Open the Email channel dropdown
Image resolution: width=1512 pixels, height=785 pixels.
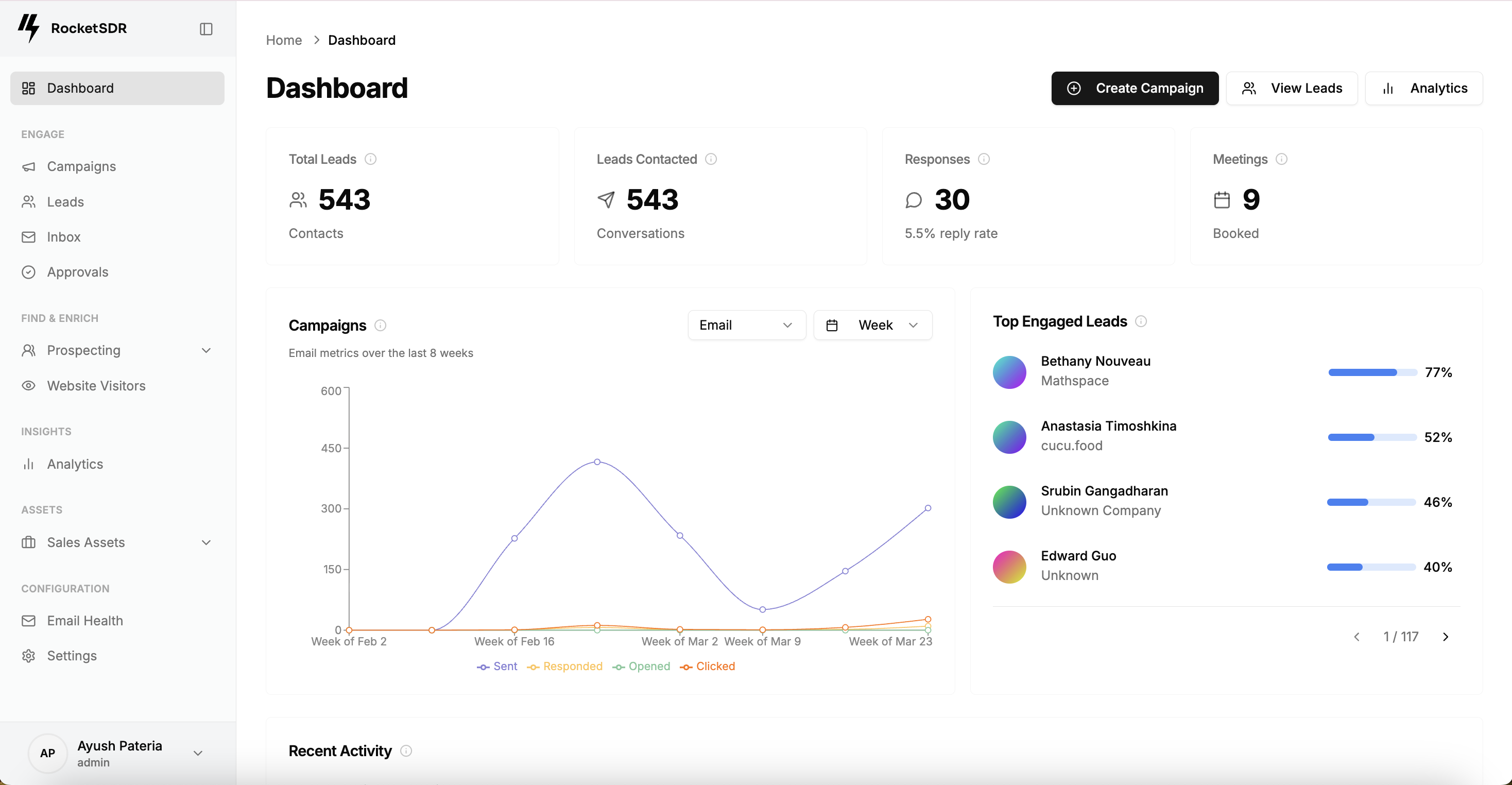pyautogui.click(x=747, y=325)
